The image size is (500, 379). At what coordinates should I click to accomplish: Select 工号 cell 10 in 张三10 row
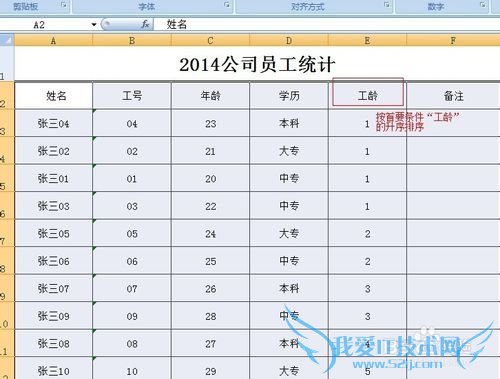[132, 368]
